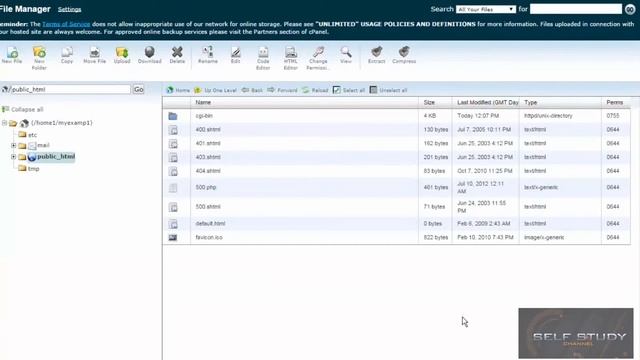640x360 pixels.
Task: Click Collapse all in tree
Action: coord(23,109)
